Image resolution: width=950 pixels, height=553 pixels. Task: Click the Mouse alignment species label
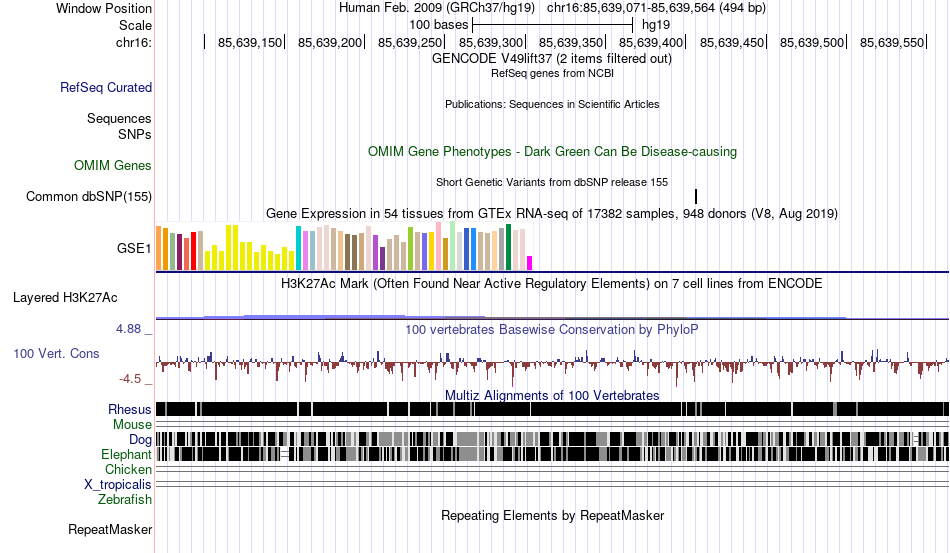click(x=132, y=425)
